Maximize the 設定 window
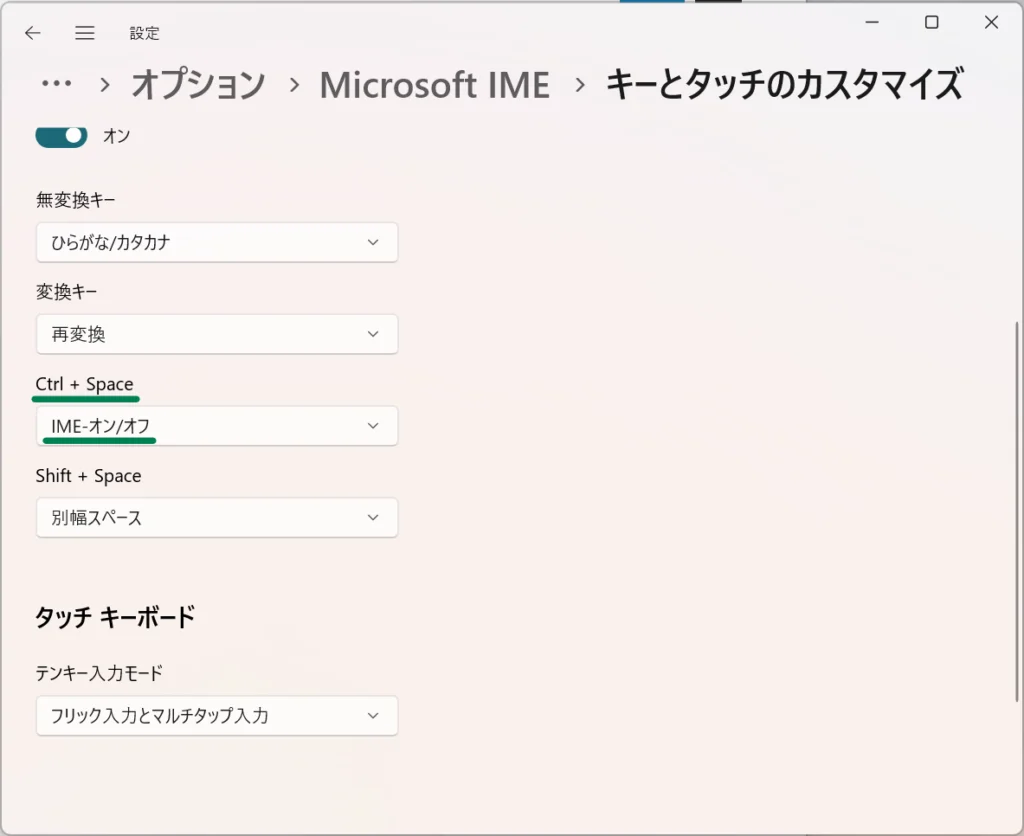 (x=932, y=22)
